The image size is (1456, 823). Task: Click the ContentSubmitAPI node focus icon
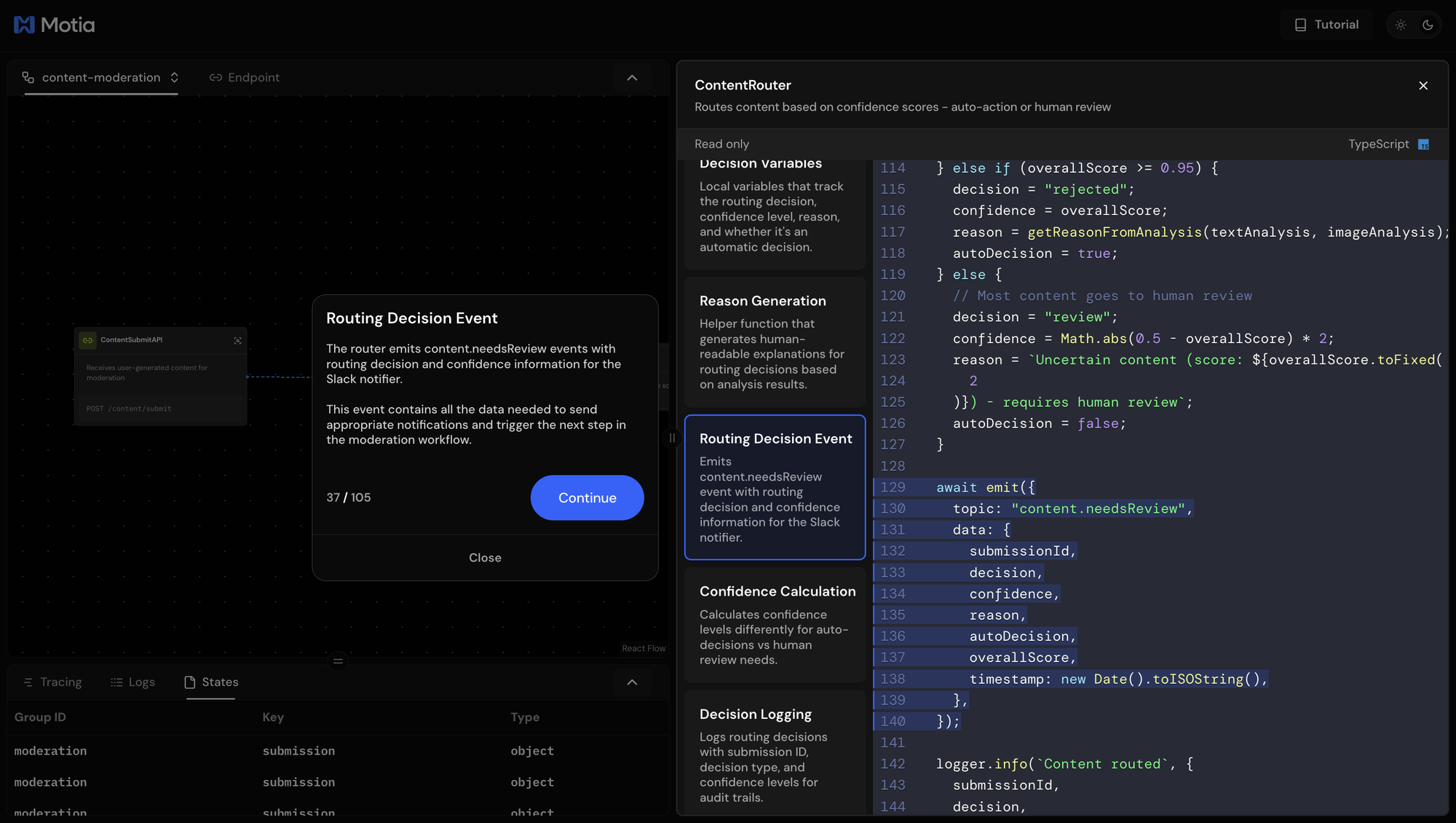[237, 340]
